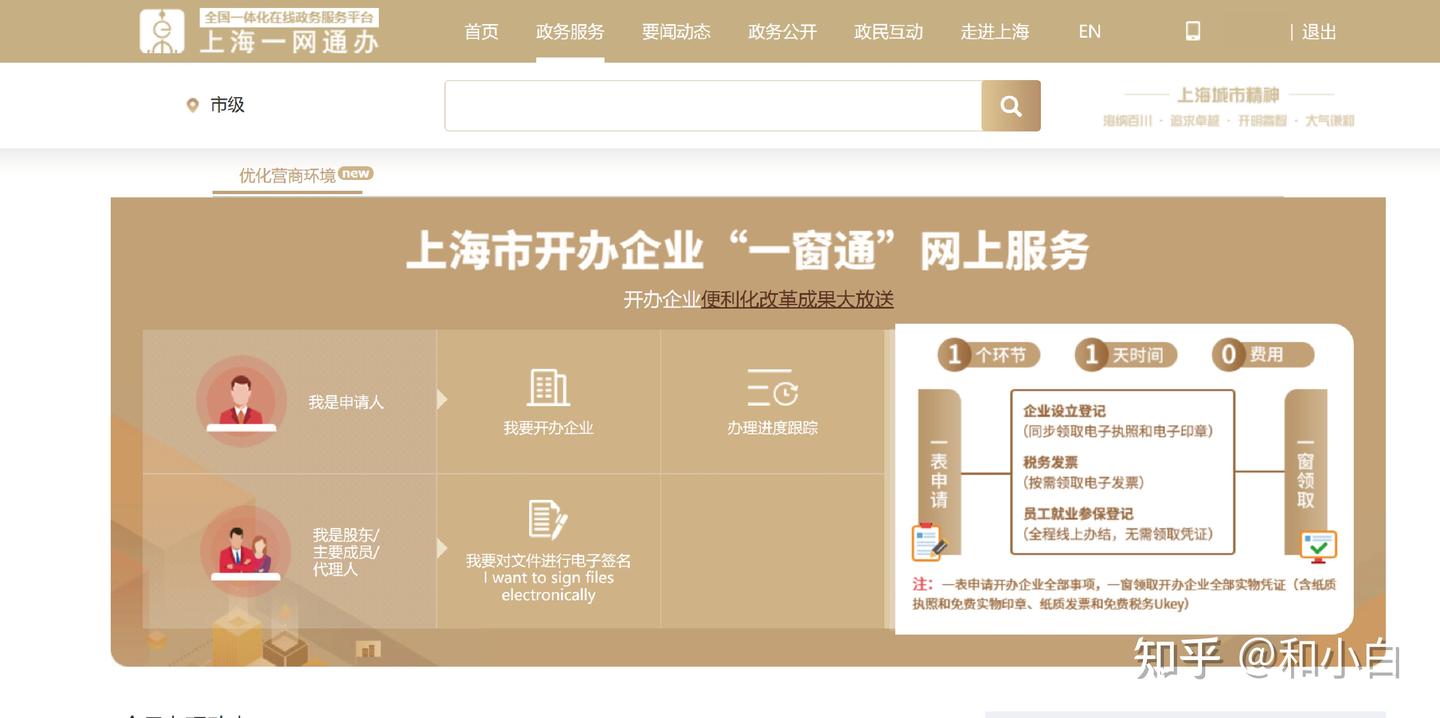The width and height of the screenshot is (1440, 718).
Task: Click the location pin icon beside 市级
Action: [193, 105]
